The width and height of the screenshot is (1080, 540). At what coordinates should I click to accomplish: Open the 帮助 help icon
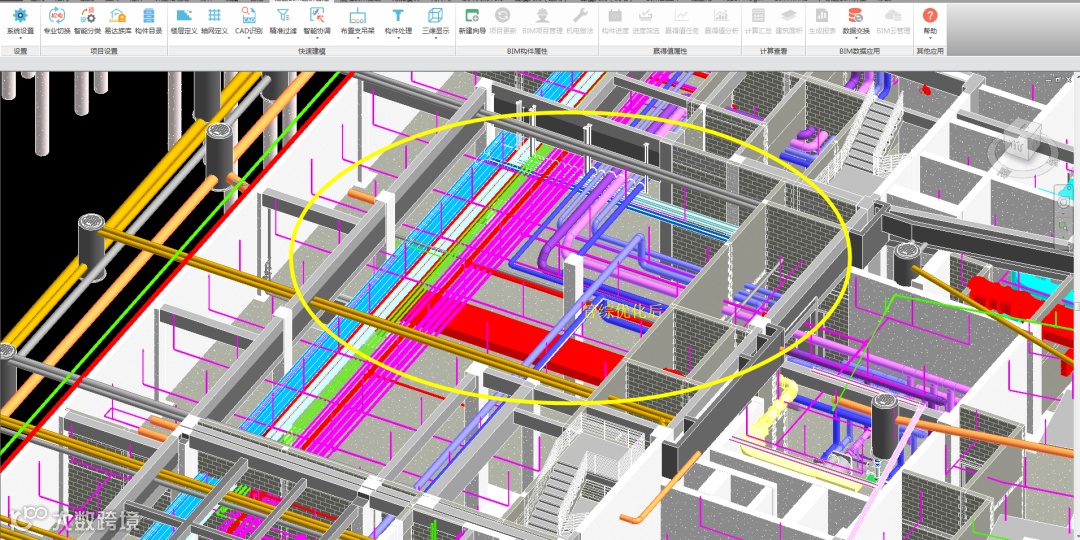pos(930,17)
